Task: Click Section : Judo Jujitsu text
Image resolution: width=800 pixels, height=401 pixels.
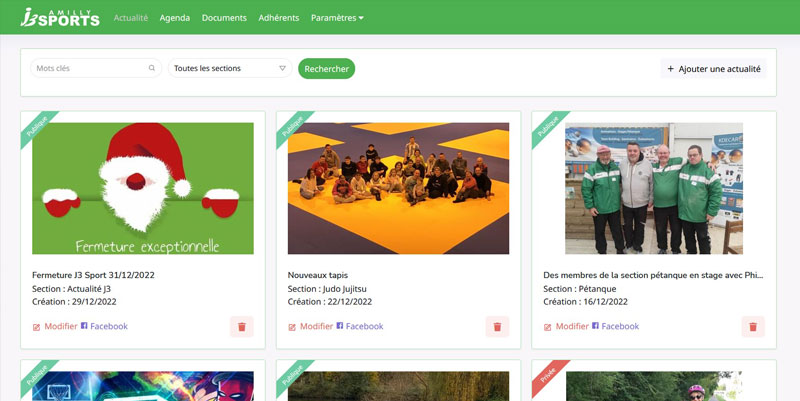Action: pos(327,289)
